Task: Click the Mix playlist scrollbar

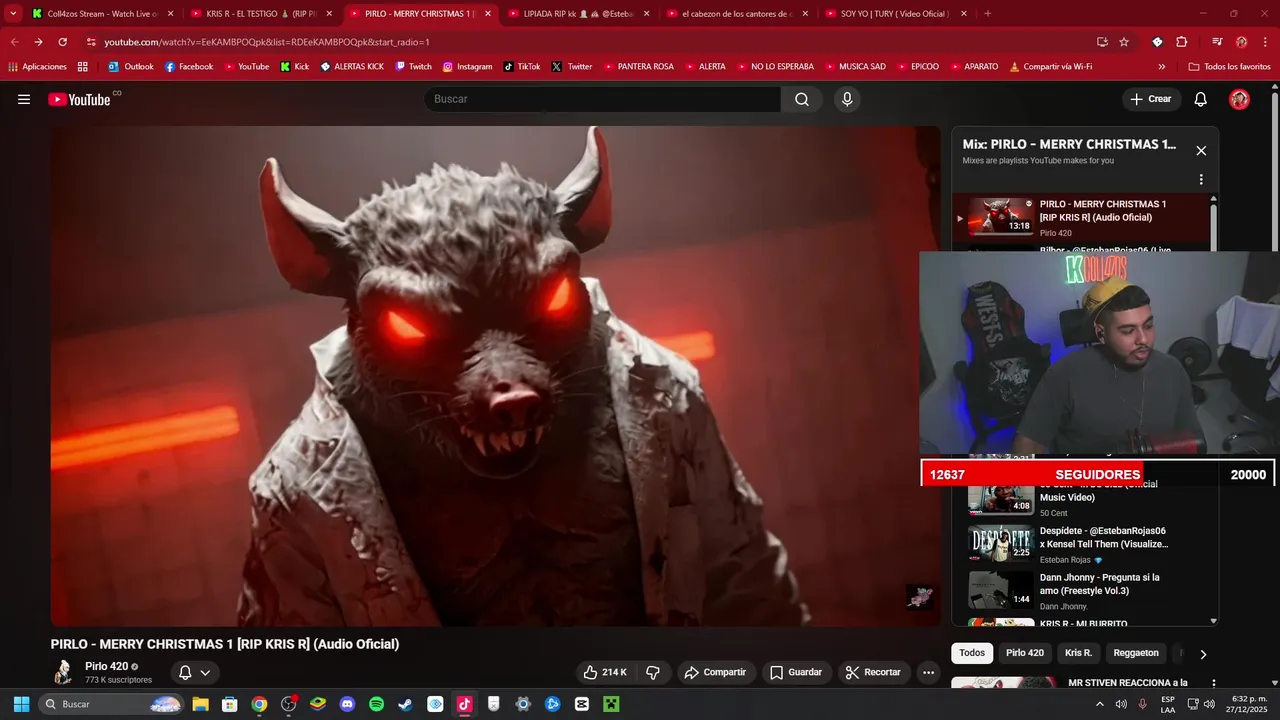Action: (x=1214, y=230)
